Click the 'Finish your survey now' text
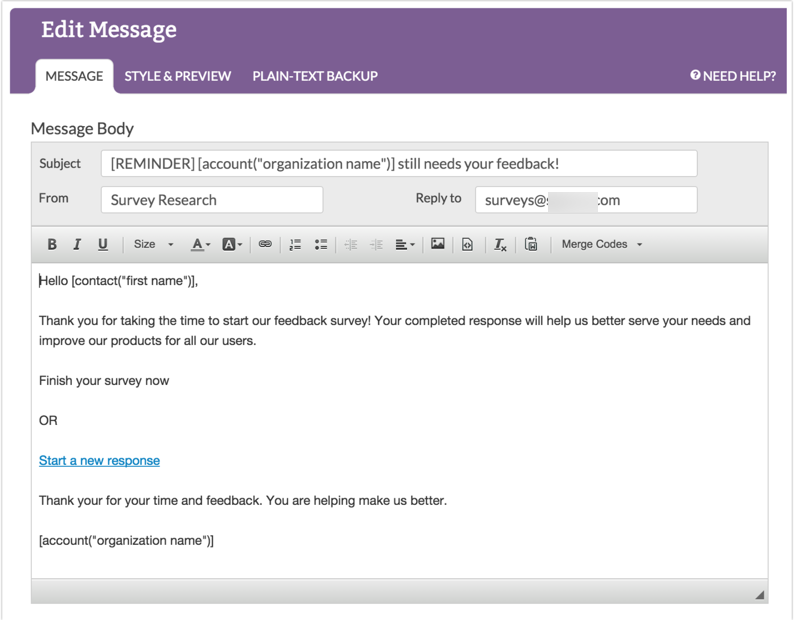The height and width of the screenshot is (620, 796). pyautogui.click(x=104, y=381)
